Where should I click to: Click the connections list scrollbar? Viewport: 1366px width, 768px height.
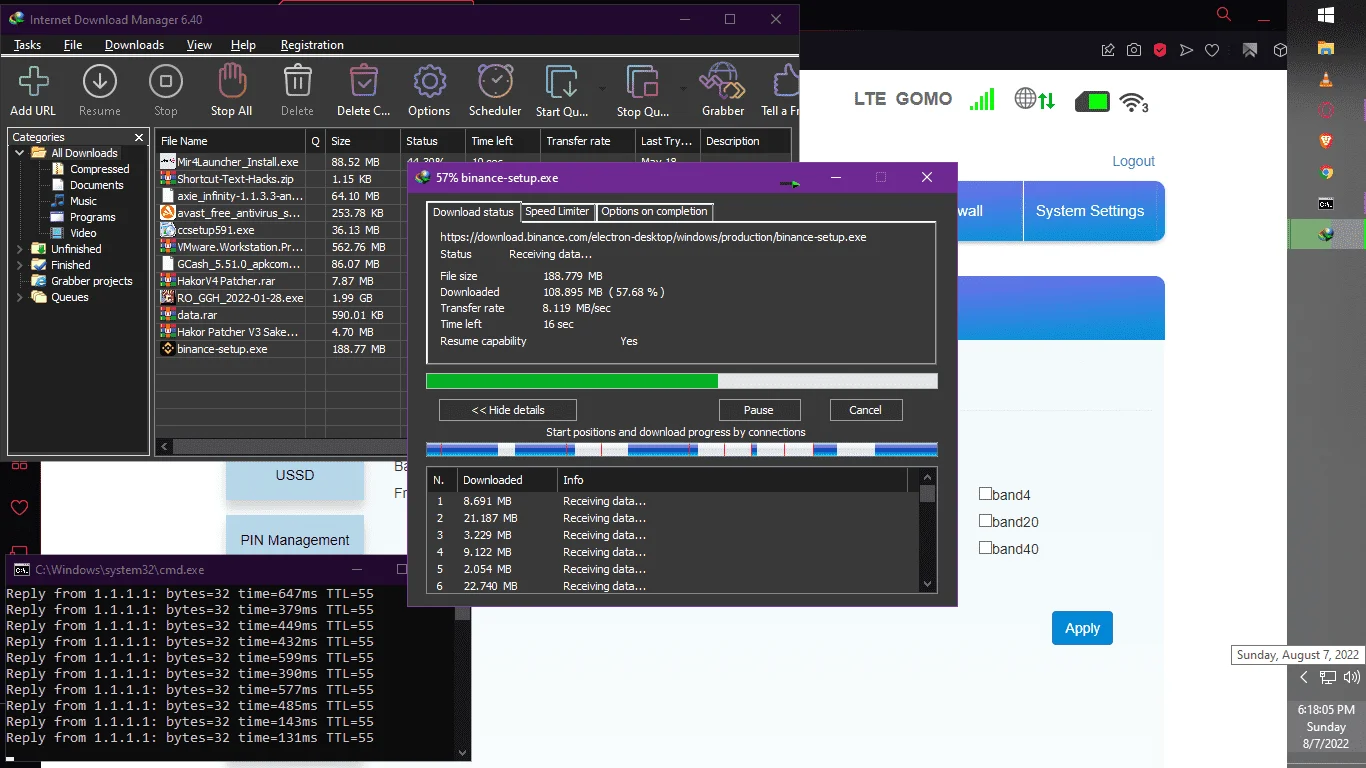click(x=928, y=530)
